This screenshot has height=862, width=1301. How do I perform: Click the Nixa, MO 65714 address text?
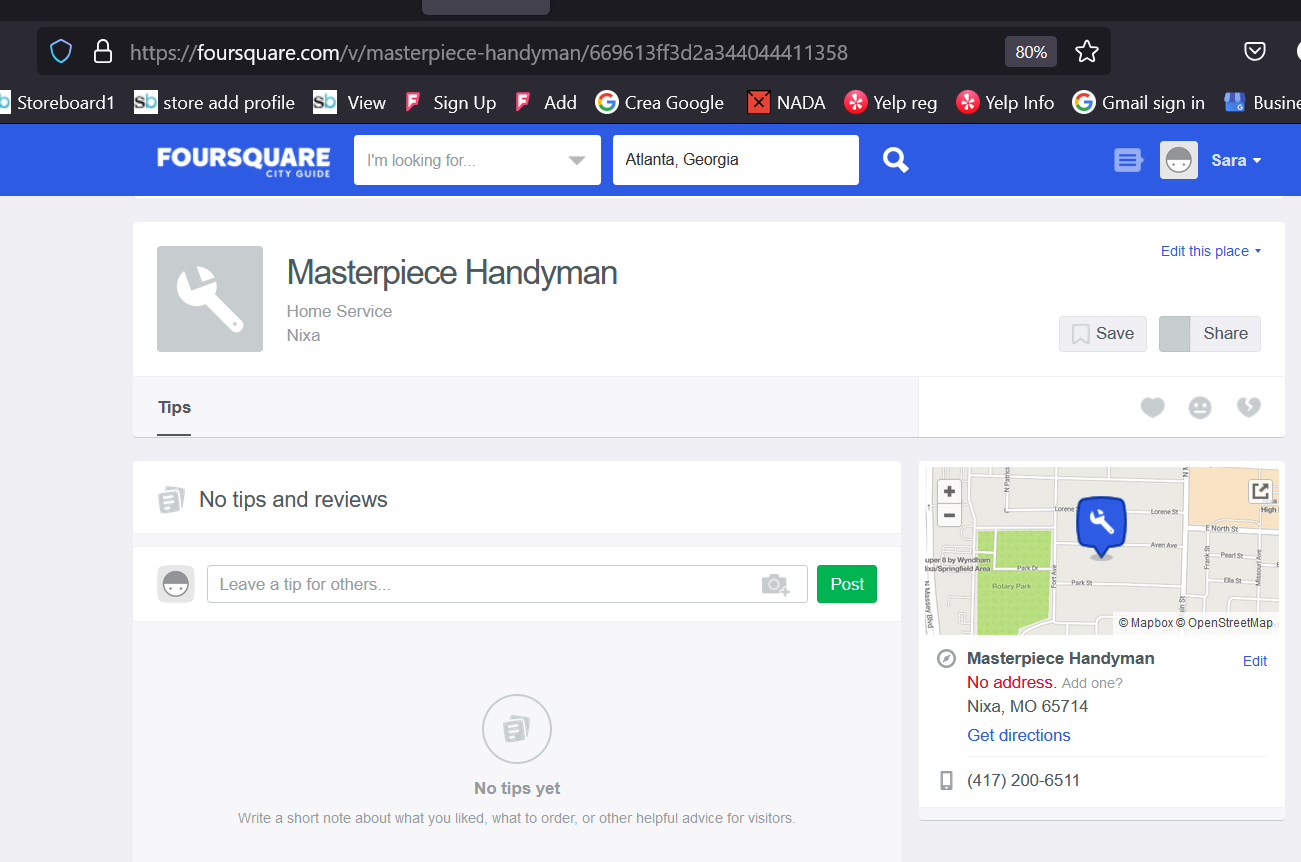(1028, 706)
